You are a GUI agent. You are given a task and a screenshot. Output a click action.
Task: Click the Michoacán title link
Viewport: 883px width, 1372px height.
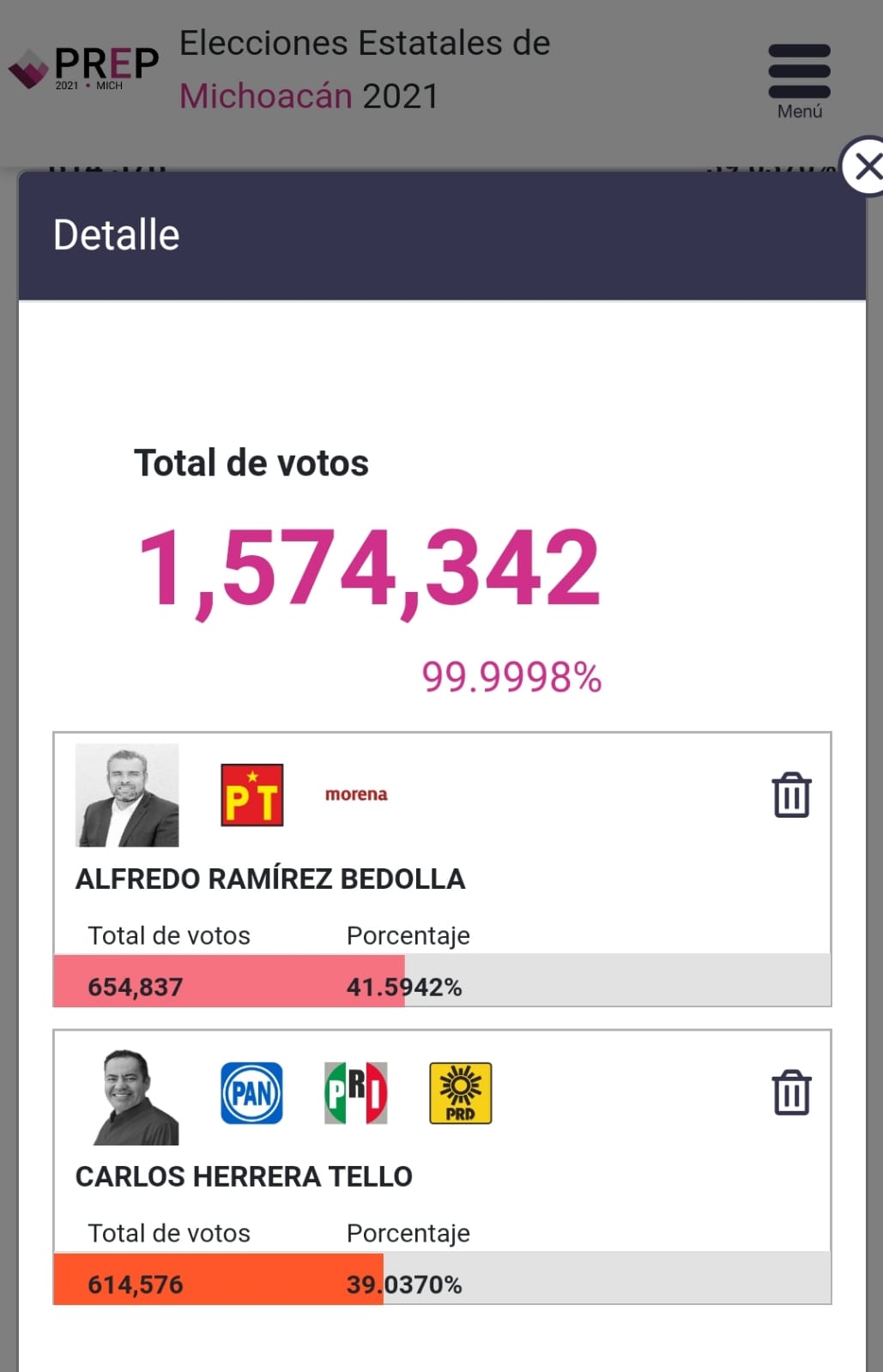[x=266, y=96]
